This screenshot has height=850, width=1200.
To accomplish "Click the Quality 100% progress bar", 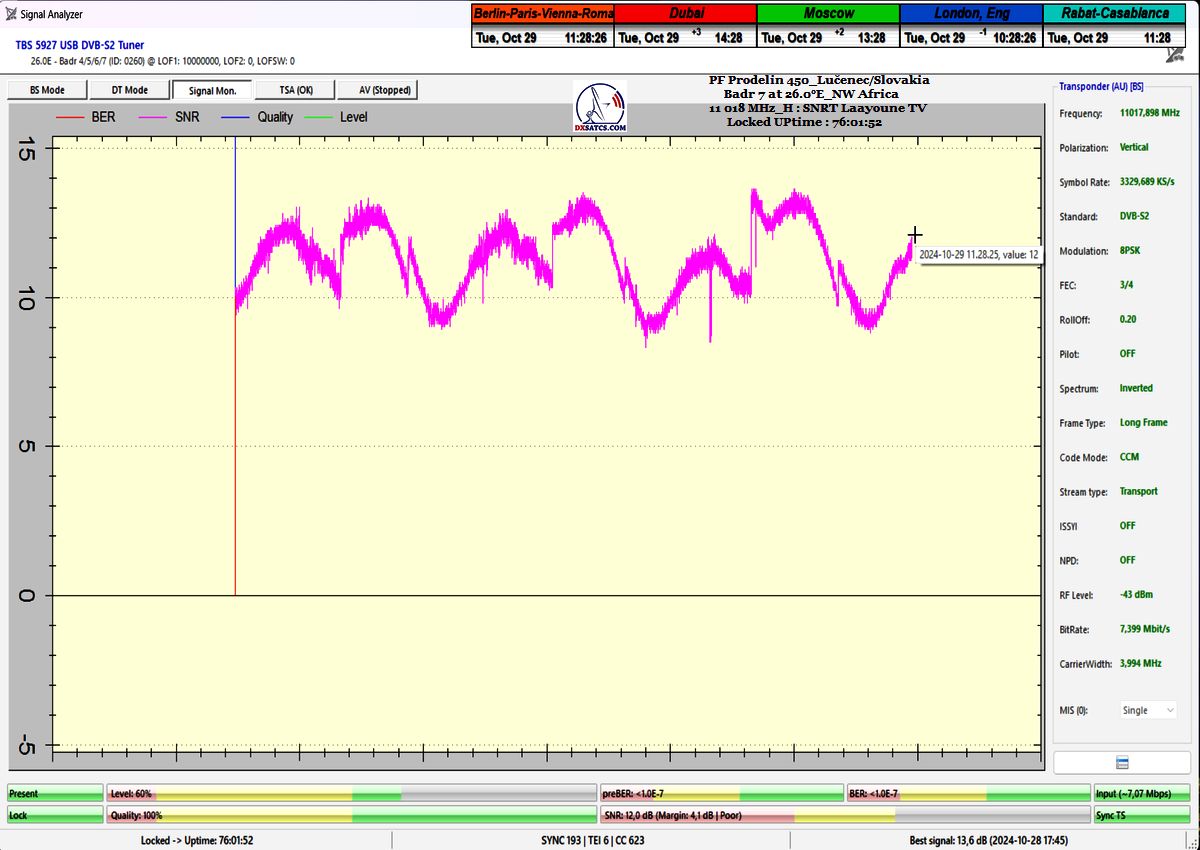I will (x=350, y=815).
